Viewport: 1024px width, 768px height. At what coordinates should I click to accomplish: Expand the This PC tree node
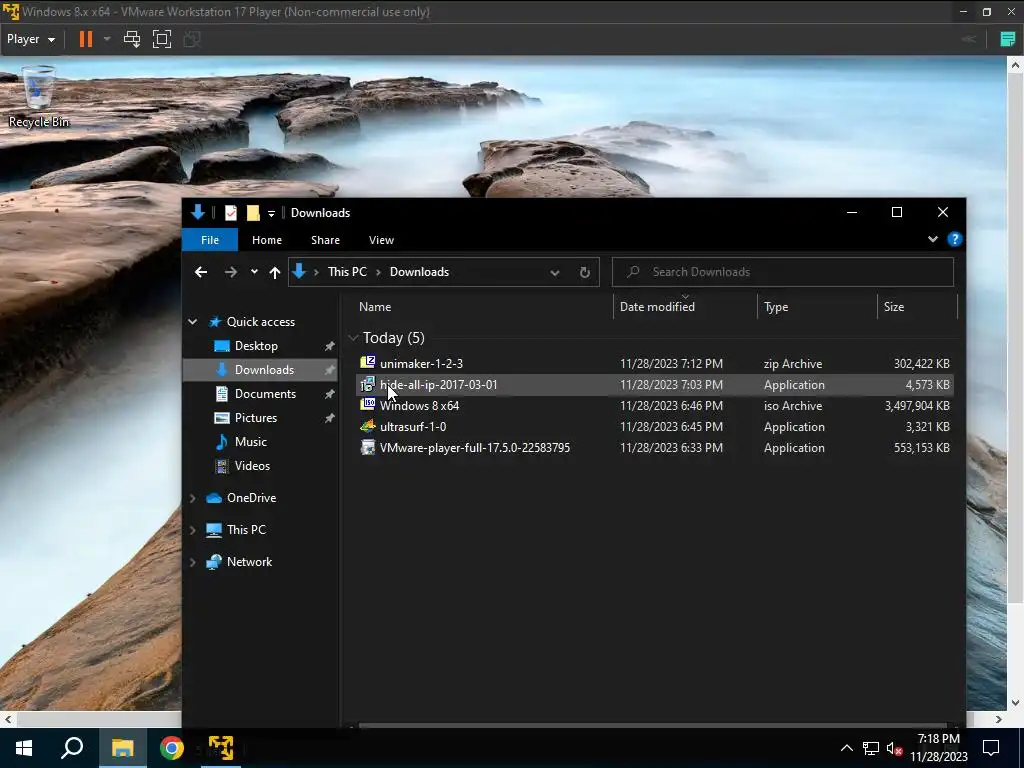193,530
